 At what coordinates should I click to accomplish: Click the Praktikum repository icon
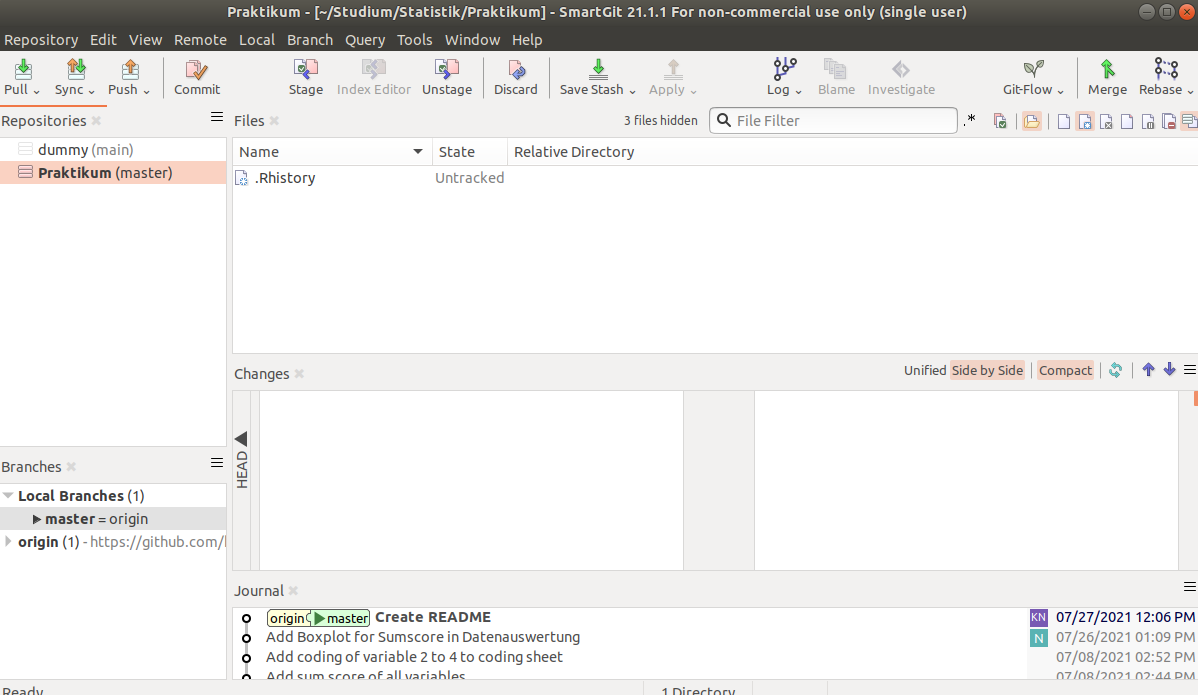(25, 172)
